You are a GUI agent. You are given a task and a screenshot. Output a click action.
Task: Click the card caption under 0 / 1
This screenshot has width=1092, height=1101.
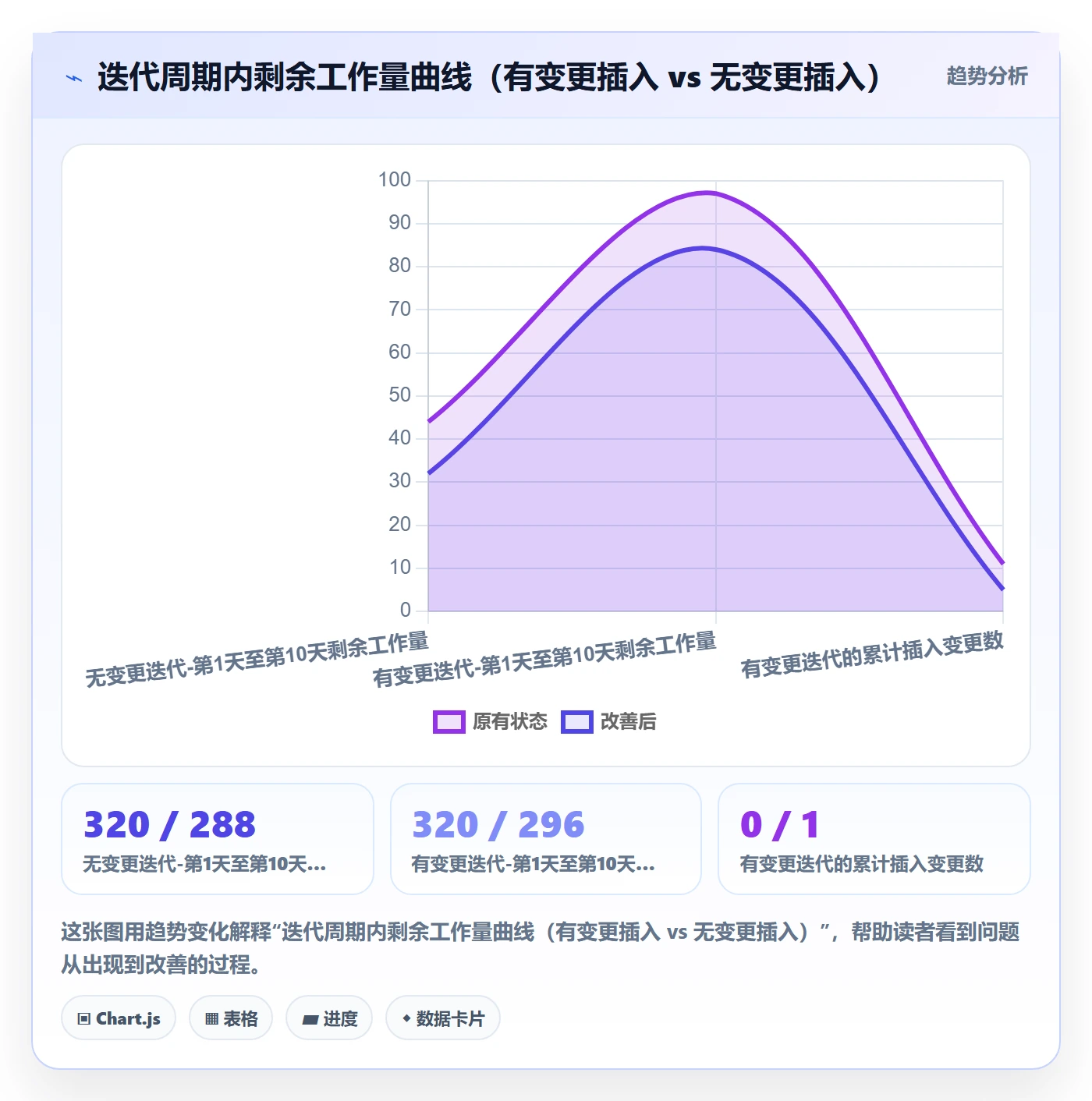coord(862,864)
